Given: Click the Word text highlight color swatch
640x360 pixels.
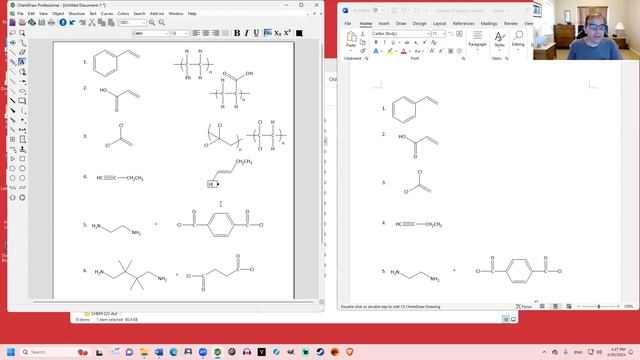Looking at the screenshot, I should pyautogui.click(x=390, y=51).
